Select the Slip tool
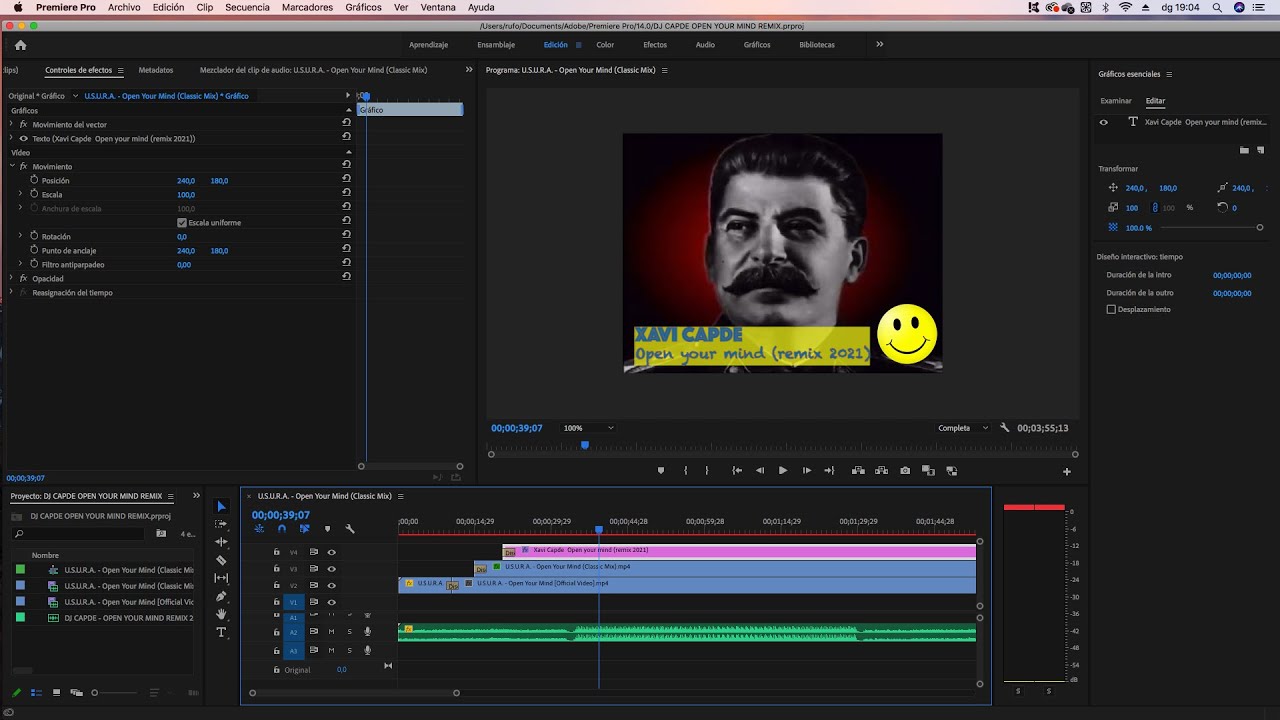Viewport: 1280px width, 720px height. [221, 578]
